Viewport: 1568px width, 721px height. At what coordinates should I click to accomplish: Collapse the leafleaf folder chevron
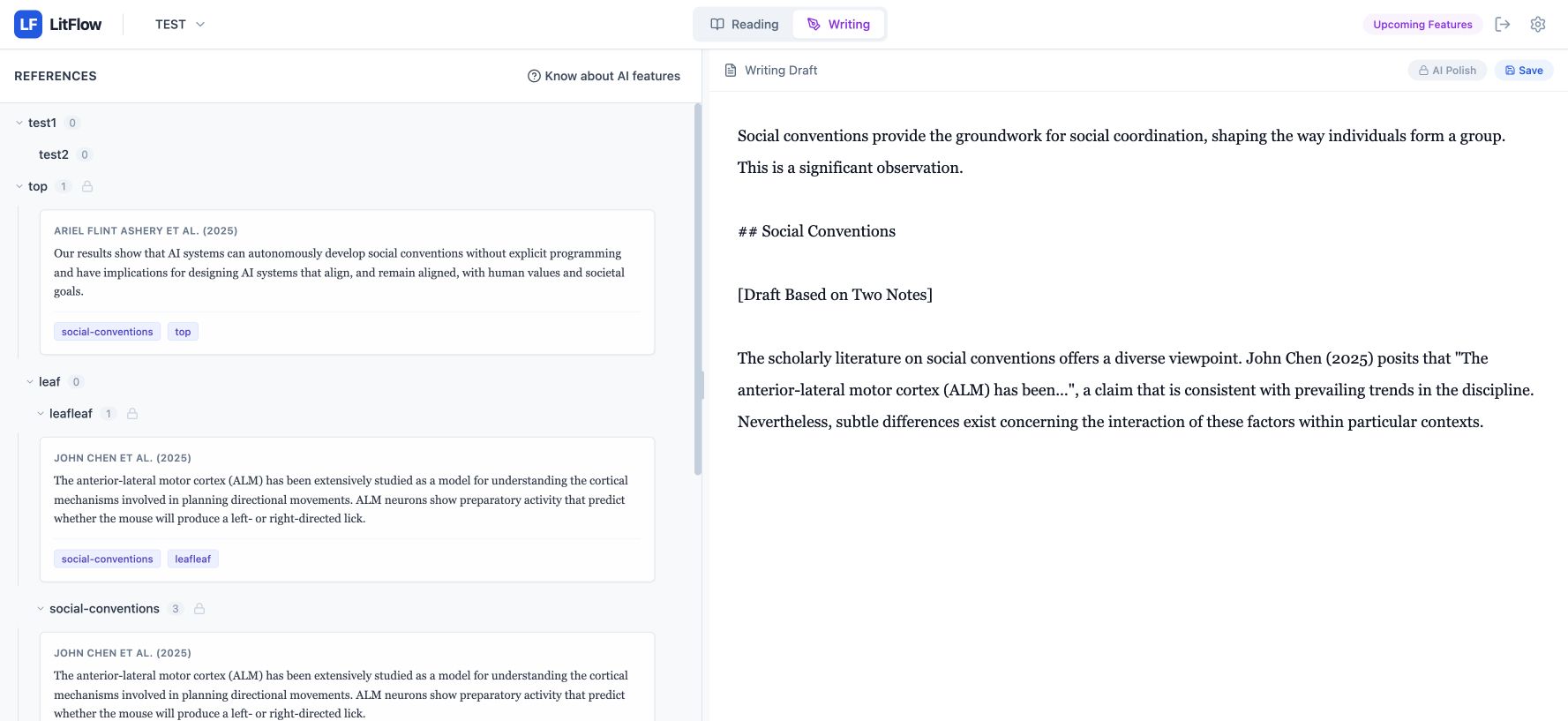(x=41, y=413)
